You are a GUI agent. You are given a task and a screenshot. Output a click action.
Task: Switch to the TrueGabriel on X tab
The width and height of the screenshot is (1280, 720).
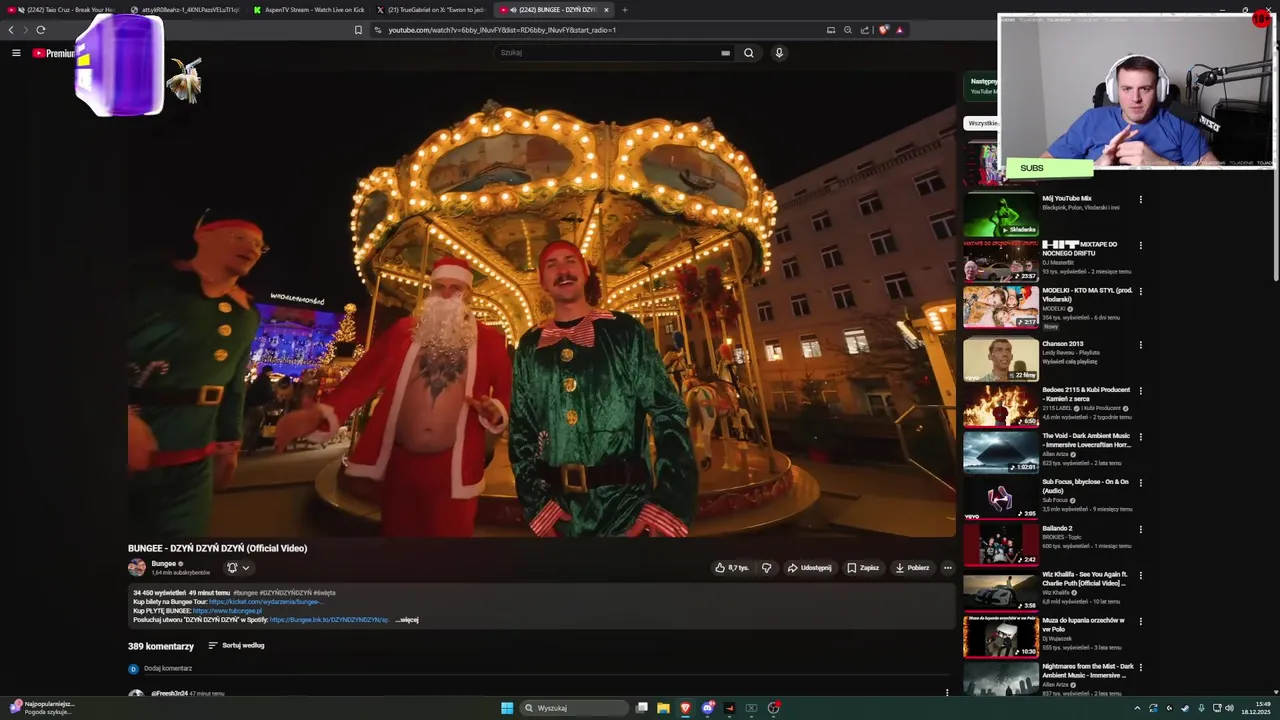pos(431,10)
